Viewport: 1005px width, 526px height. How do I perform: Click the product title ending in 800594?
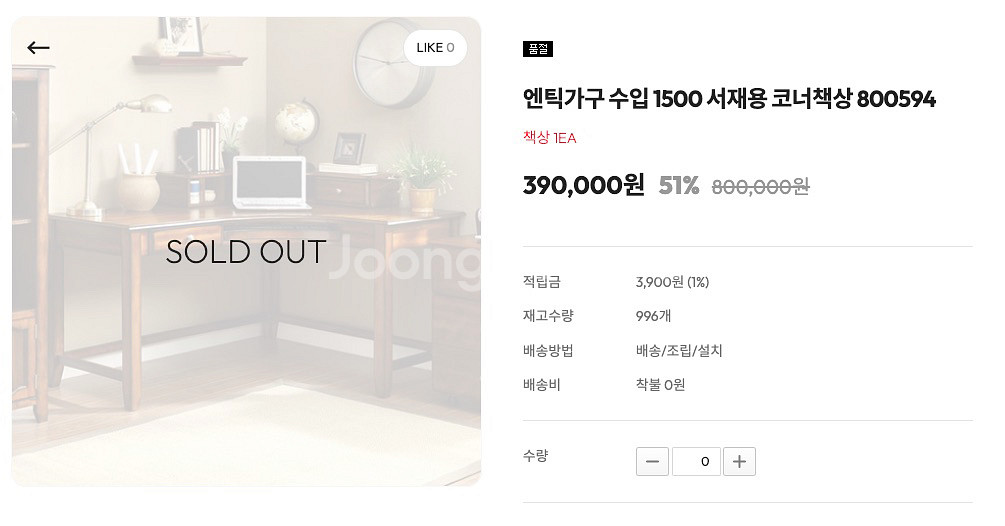729,99
